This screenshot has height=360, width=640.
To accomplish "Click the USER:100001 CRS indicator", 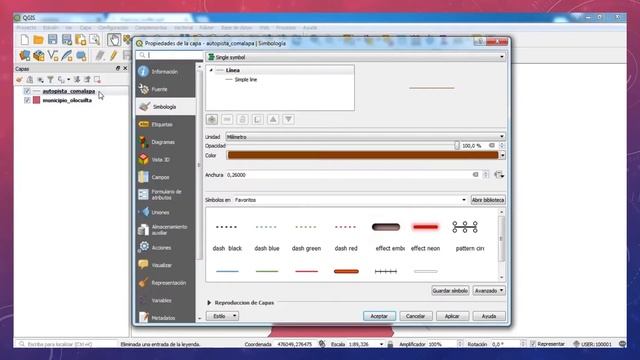I will (x=593, y=344).
